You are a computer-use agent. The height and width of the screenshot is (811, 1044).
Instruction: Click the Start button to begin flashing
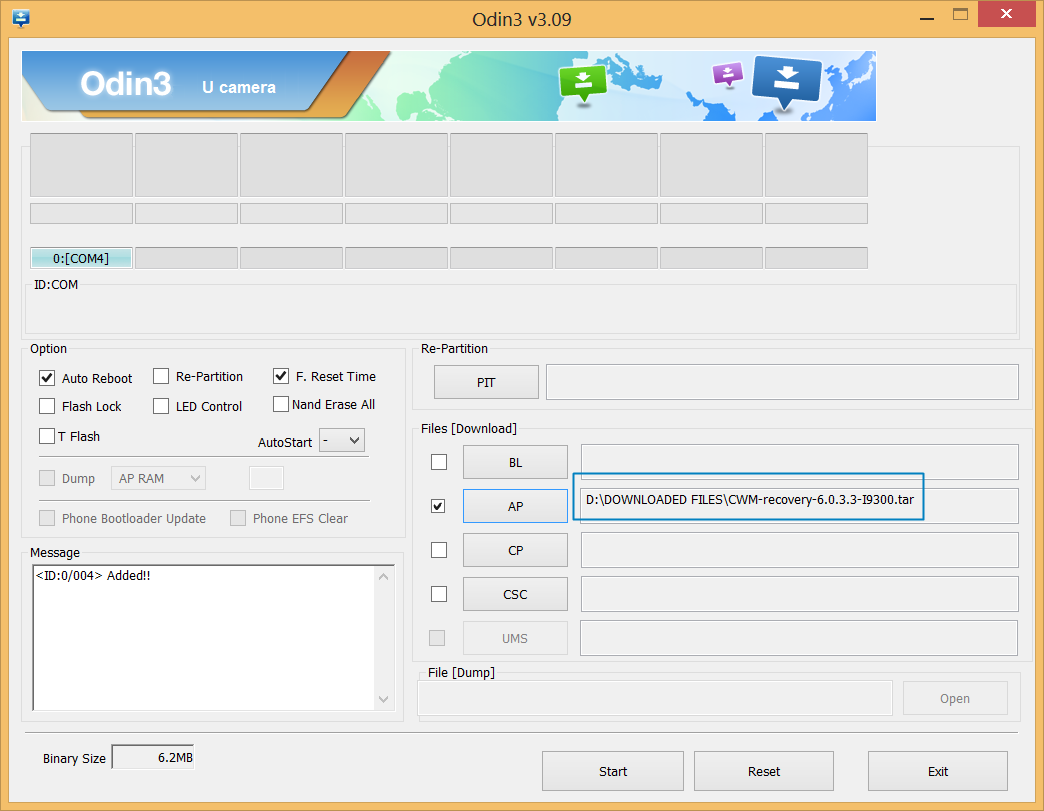(612, 770)
